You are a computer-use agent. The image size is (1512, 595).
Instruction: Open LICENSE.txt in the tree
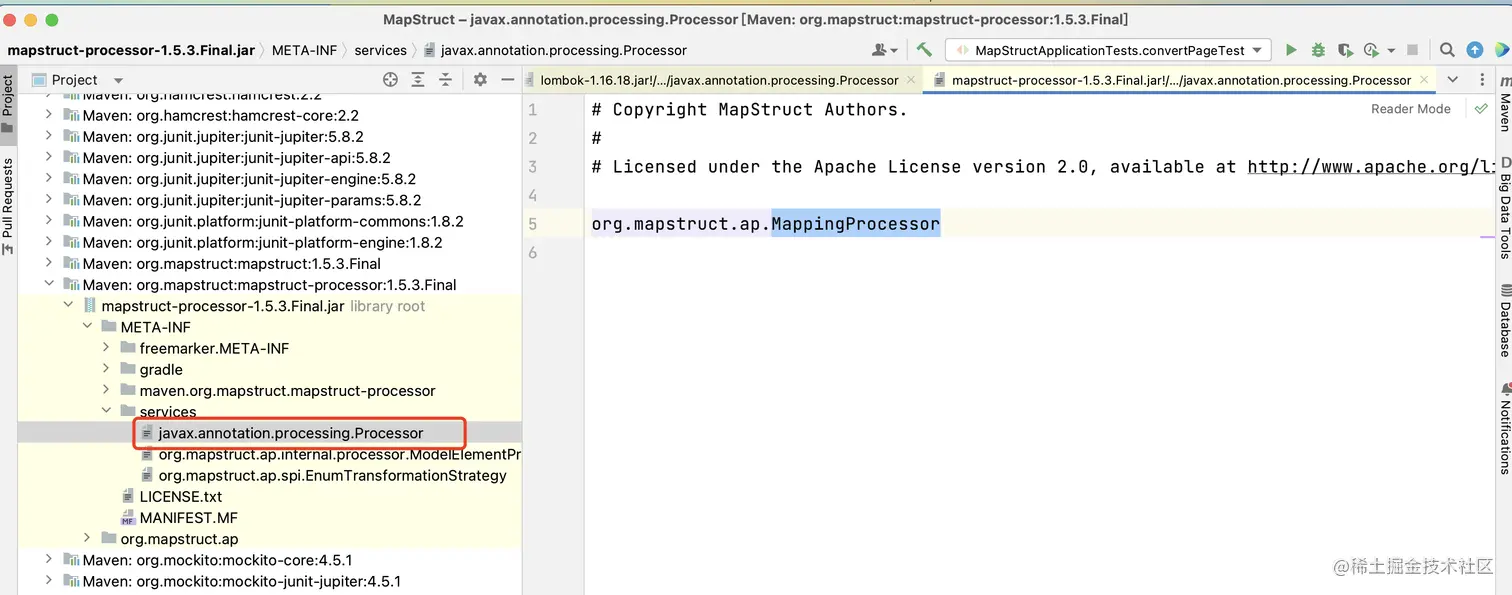[x=181, y=496]
